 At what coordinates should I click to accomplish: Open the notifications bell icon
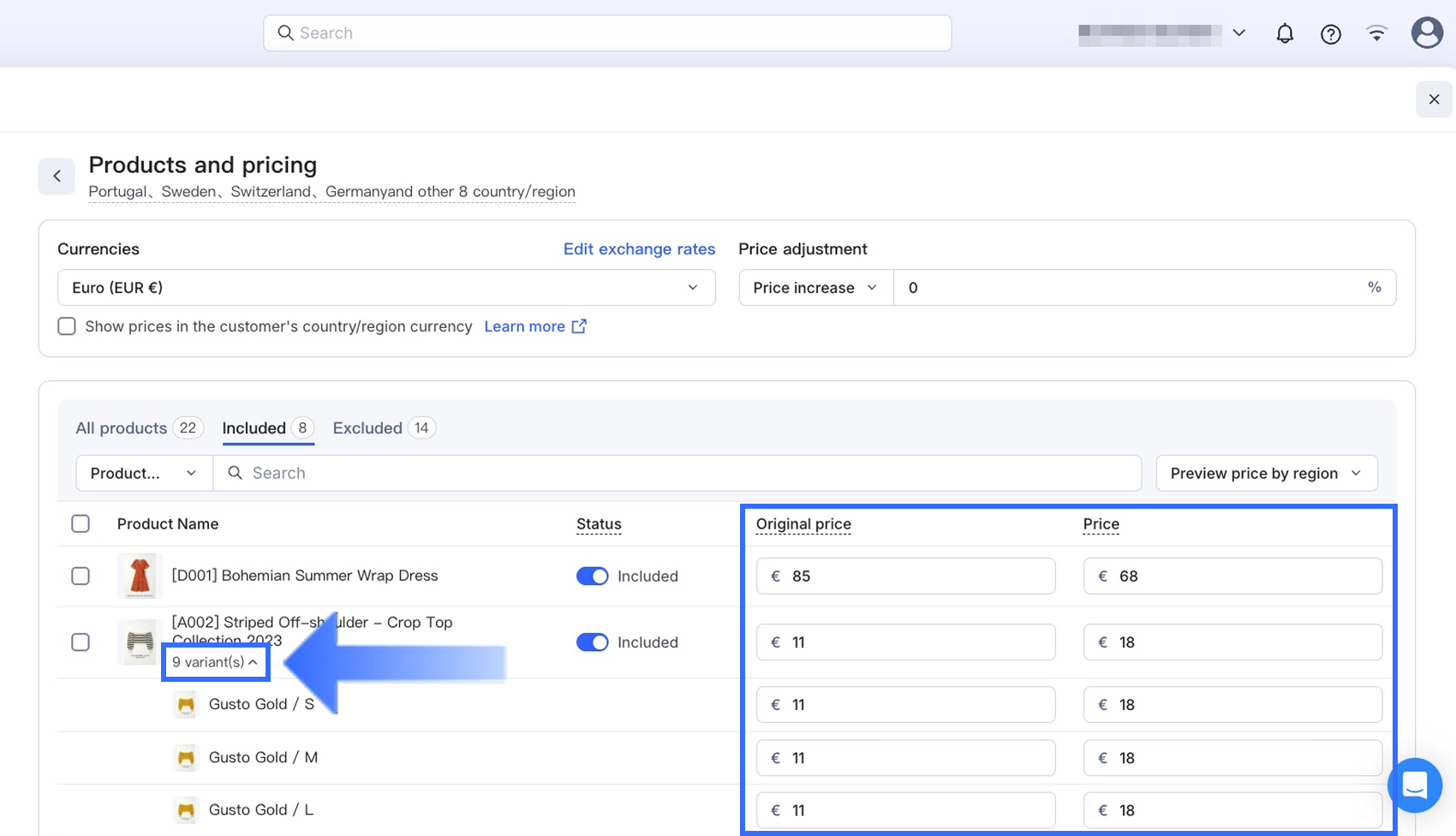(1285, 33)
